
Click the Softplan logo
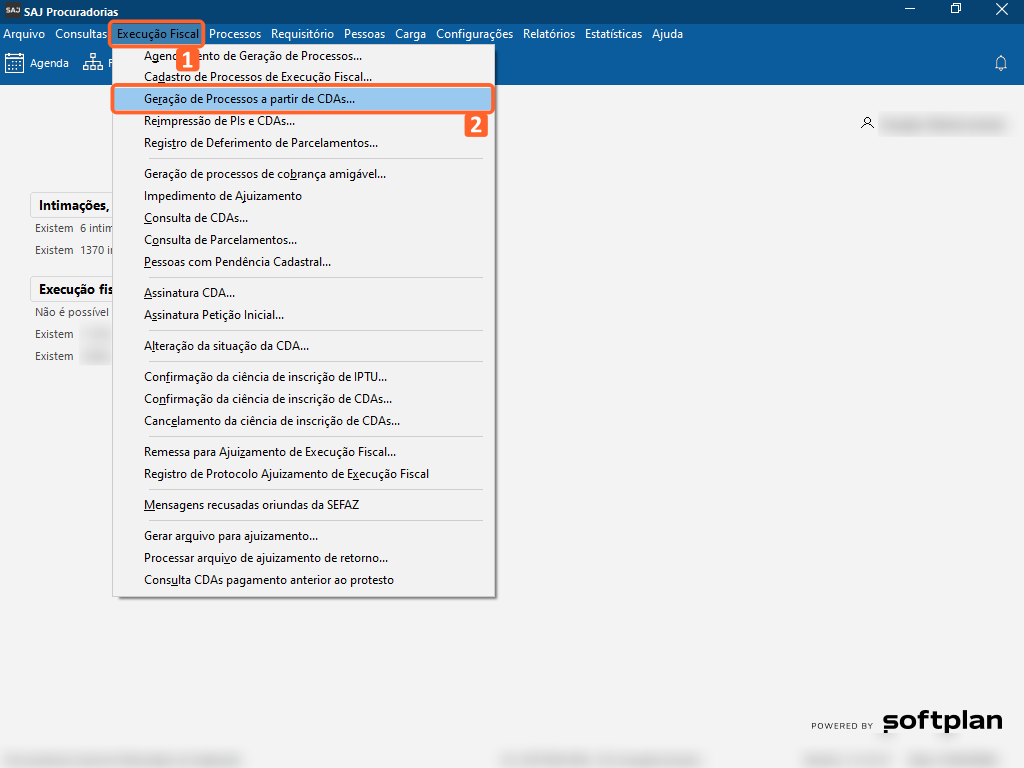(x=942, y=722)
